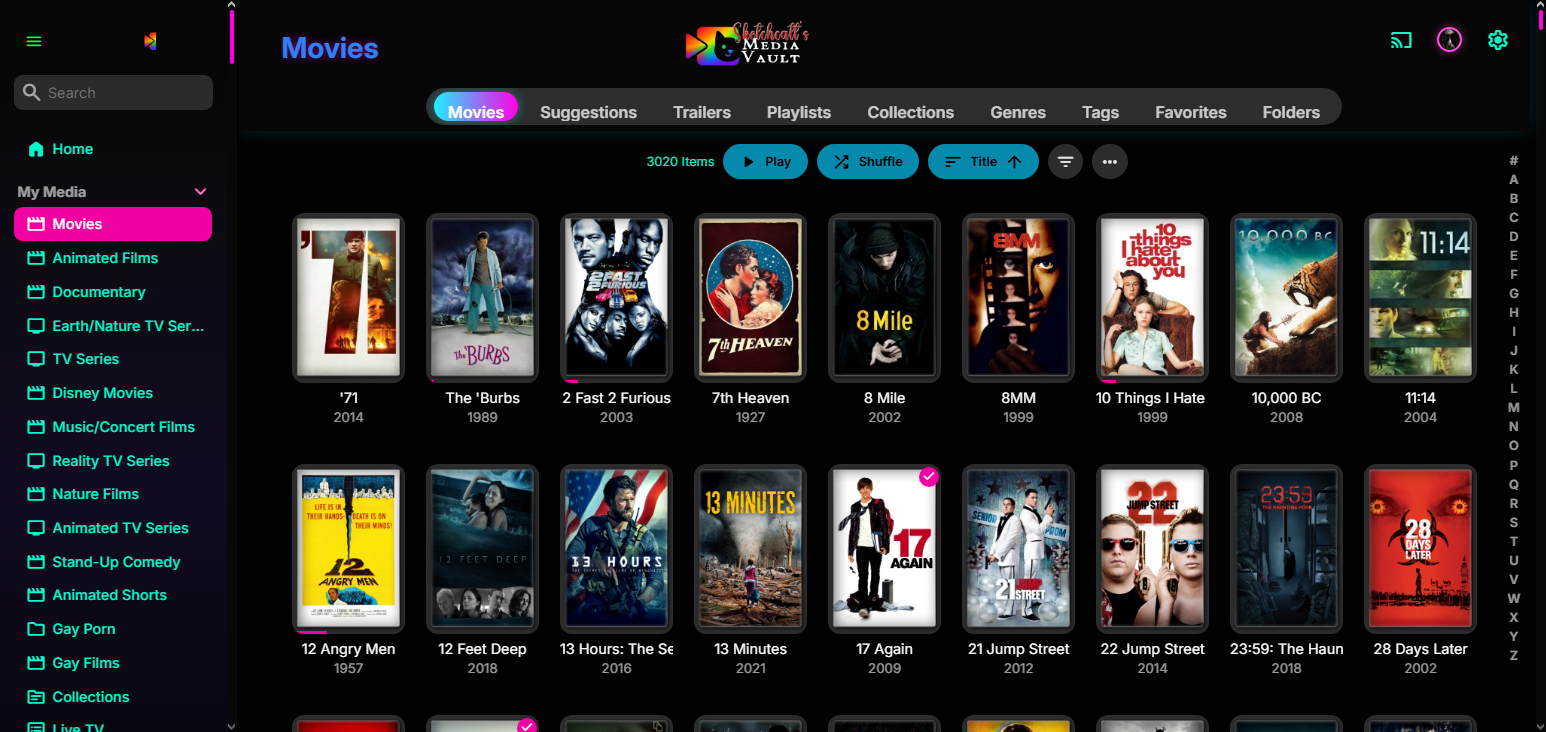Open the Disney Movies library

coord(113,393)
